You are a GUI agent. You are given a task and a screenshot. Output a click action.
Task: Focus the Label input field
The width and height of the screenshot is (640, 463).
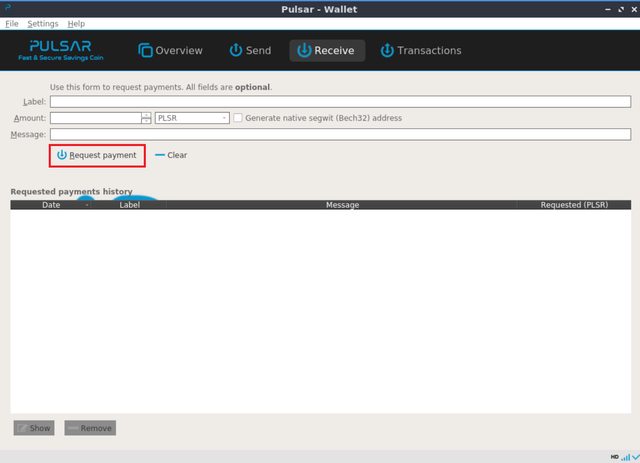[340, 102]
